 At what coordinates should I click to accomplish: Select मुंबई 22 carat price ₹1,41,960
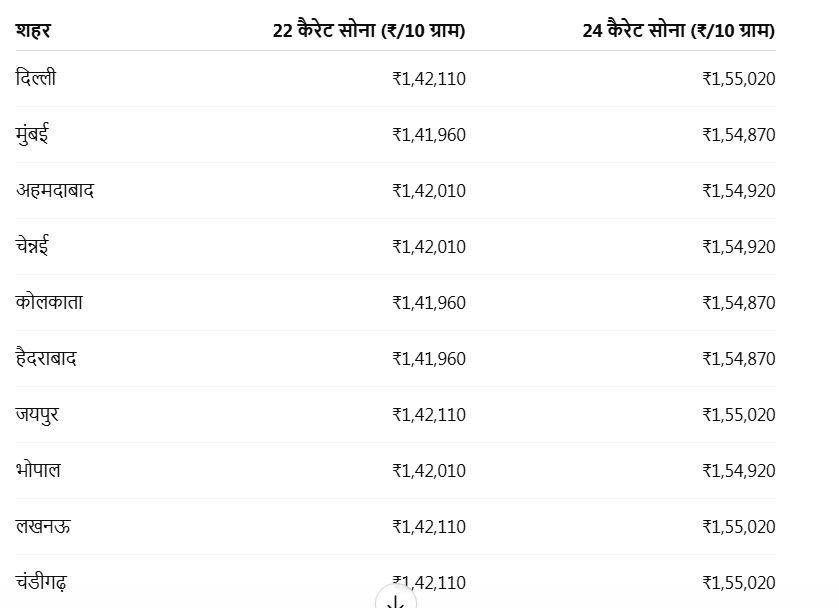click(x=429, y=135)
